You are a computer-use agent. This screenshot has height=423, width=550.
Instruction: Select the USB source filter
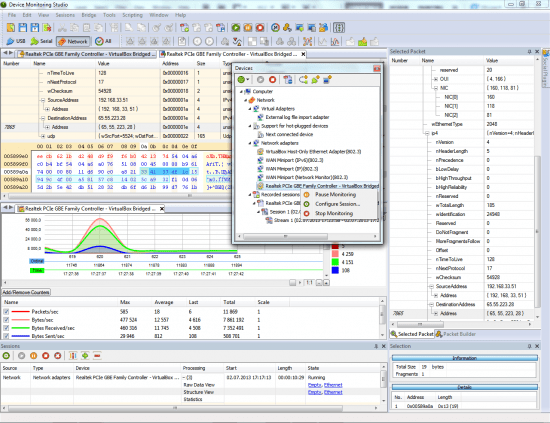click(x=16, y=41)
